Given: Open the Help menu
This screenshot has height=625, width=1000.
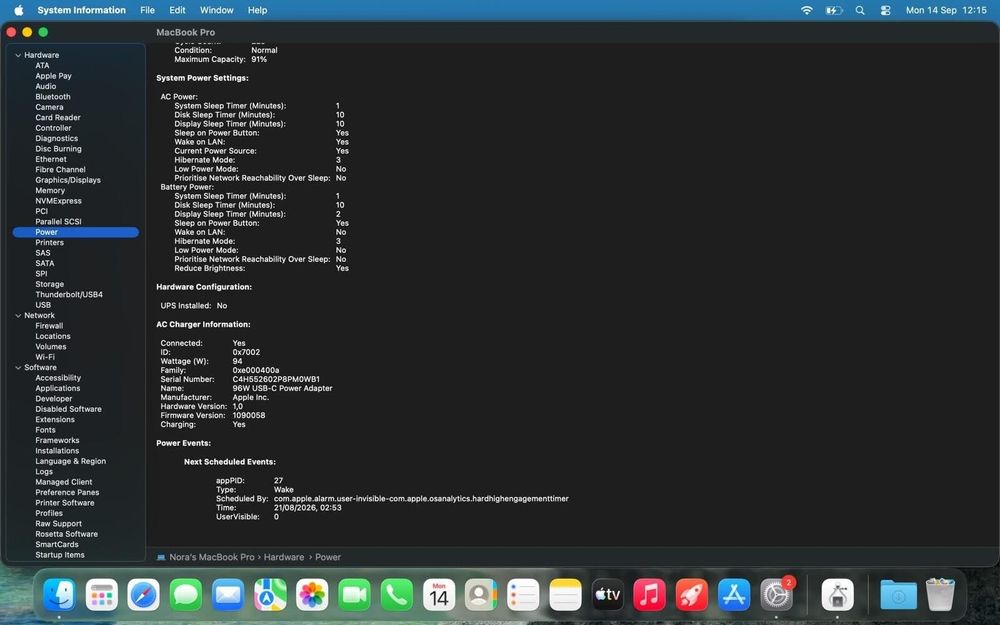Looking at the screenshot, I should tap(258, 10).
